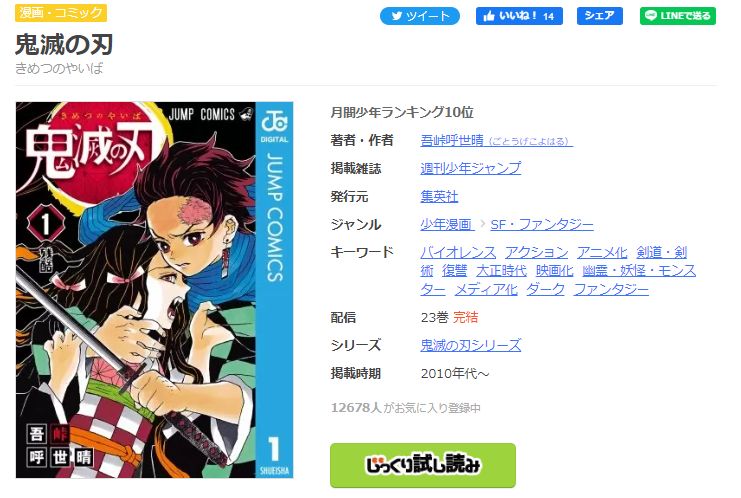Click the ダーク keyword link
The width and height of the screenshot is (741, 498).
[545, 289]
